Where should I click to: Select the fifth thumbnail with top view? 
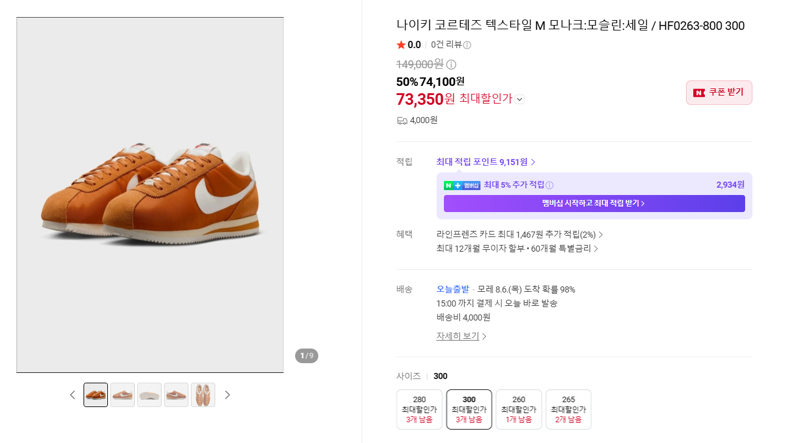tap(203, 395)
